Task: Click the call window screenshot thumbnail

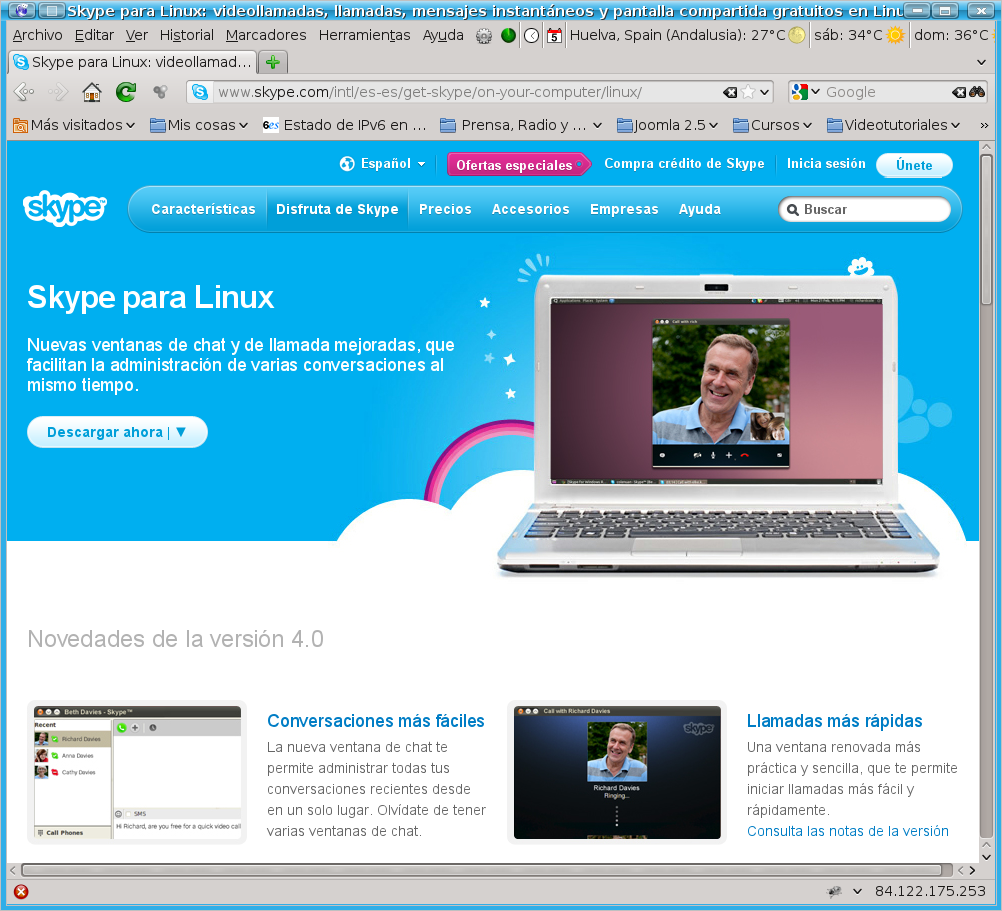Action: click(617, 772)
